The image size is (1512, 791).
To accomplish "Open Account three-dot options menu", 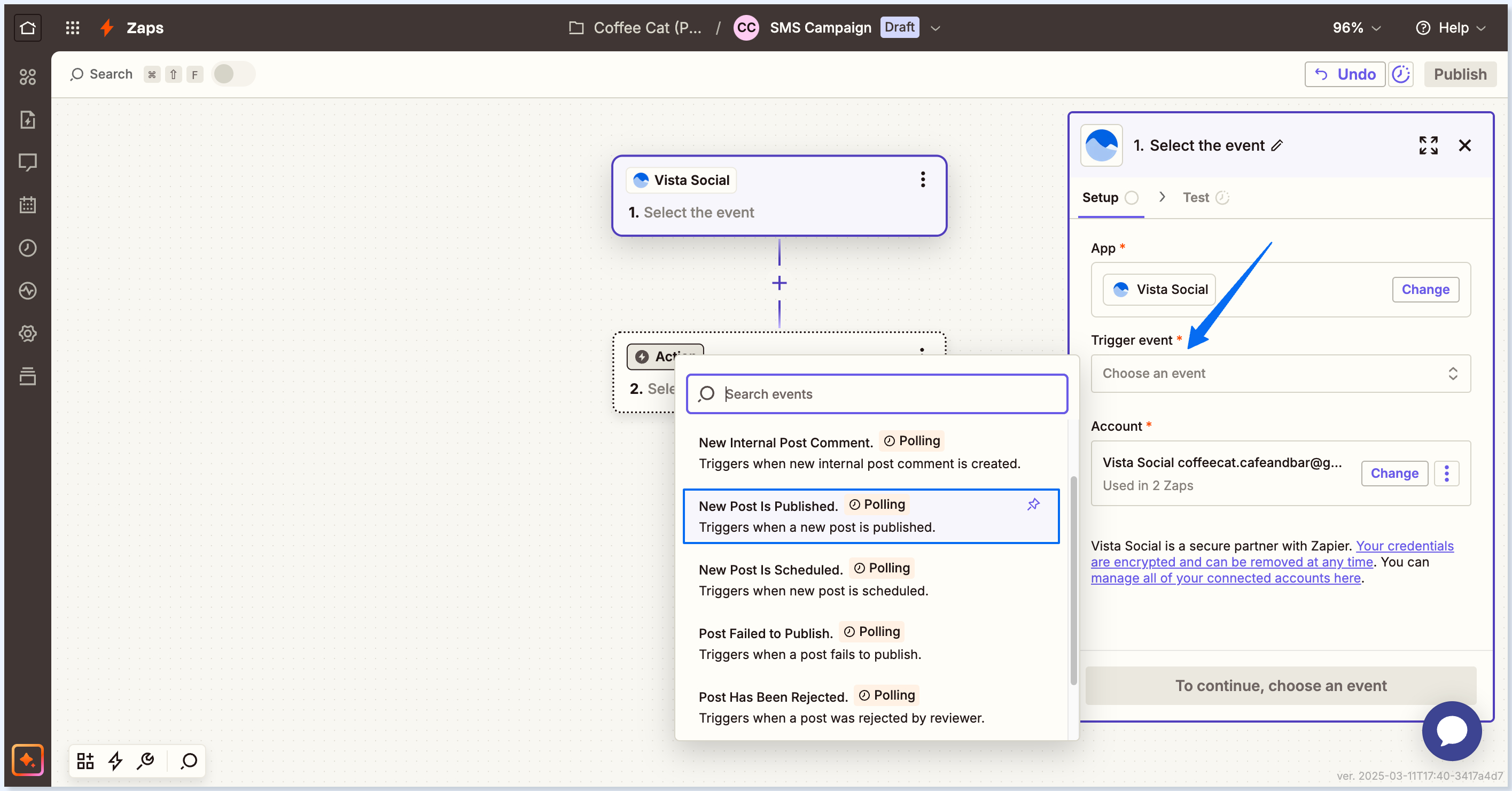I will (1446, 474).
